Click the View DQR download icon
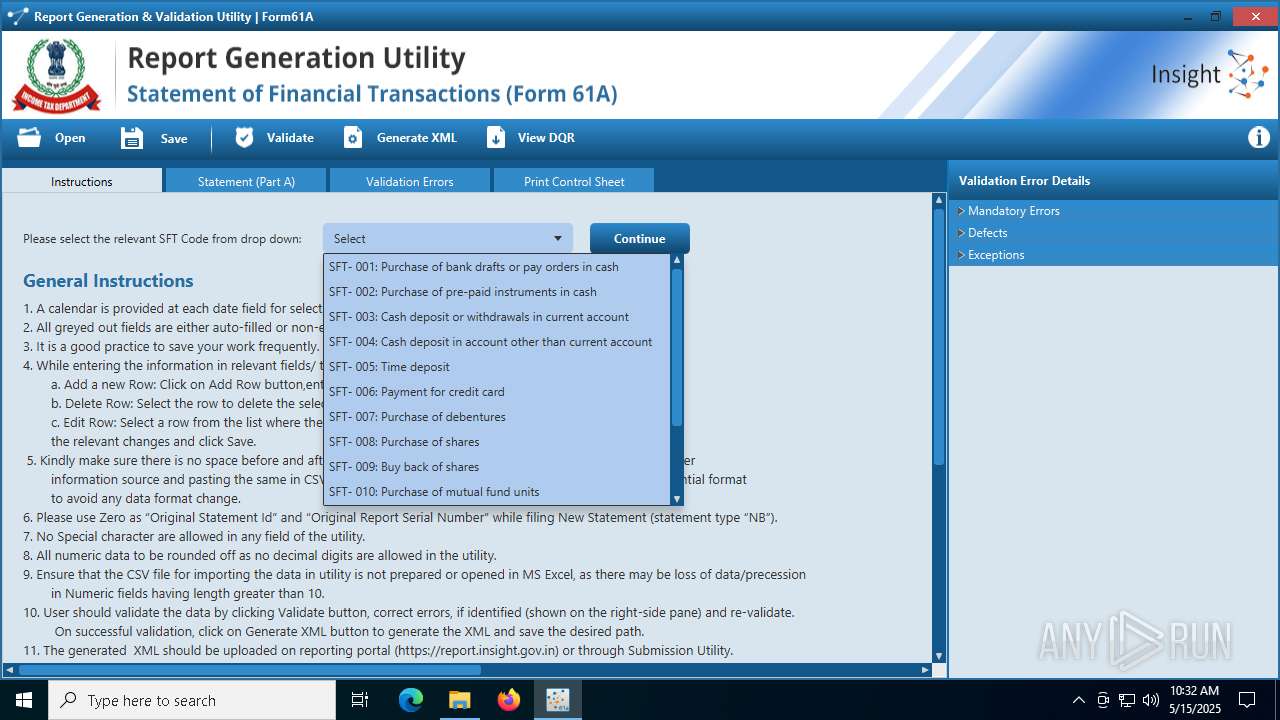The height and width of the screenshot is (720, 1280). pos(496,138)
